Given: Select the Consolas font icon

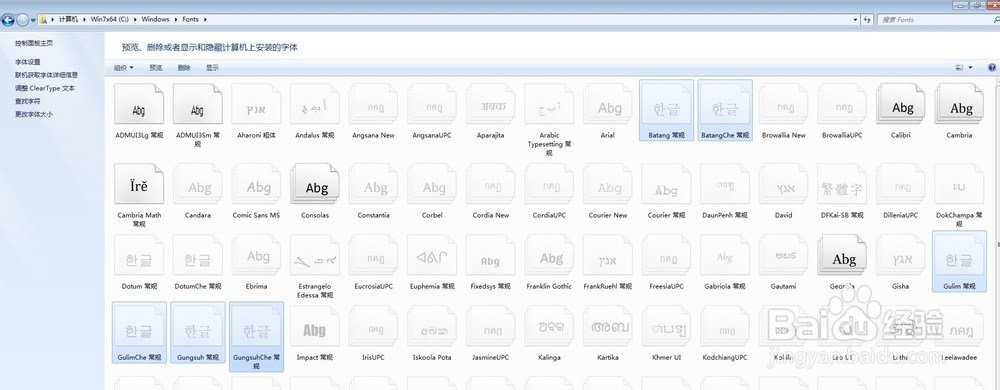Looking at the screenshot, I should (315, 184).
